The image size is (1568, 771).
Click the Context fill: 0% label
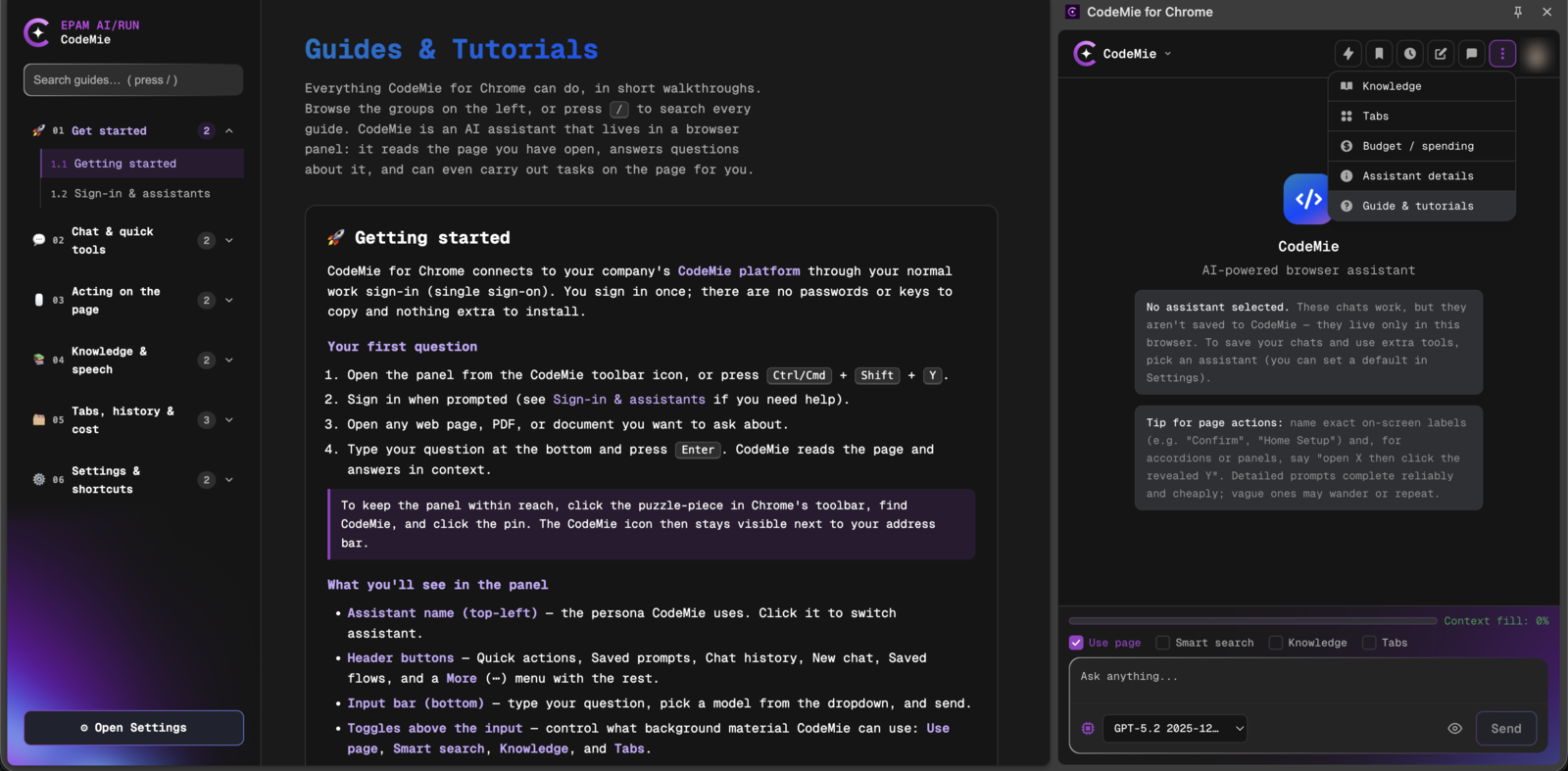pos(1496,621)
